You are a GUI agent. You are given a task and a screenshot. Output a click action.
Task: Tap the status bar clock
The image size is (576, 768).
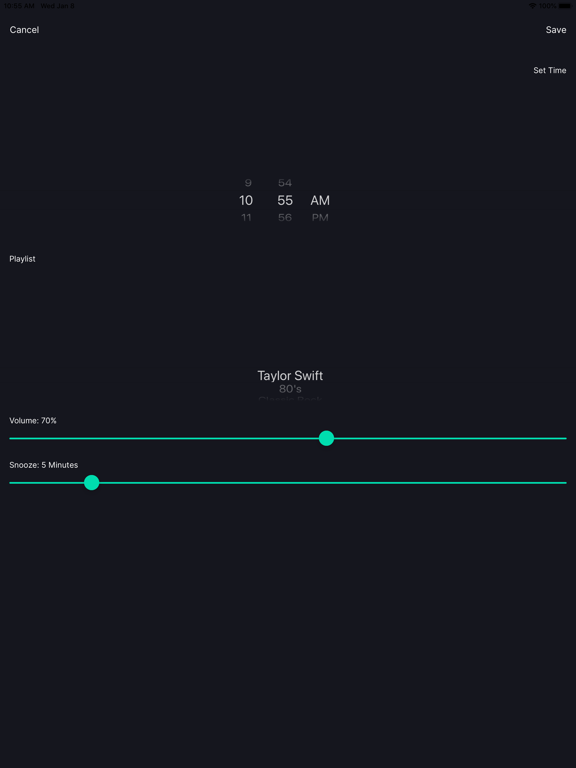click(19, 6)
